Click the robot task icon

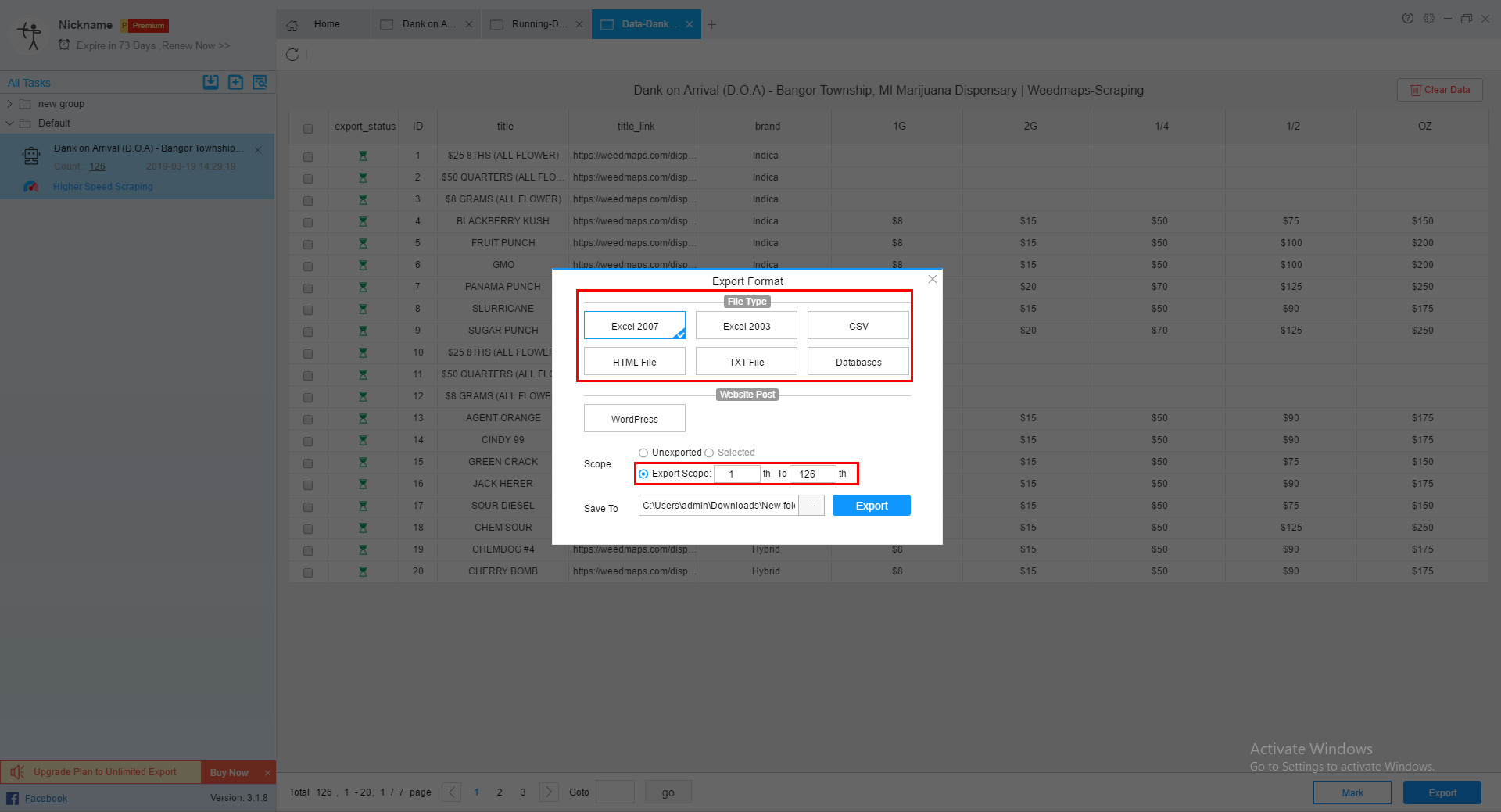(31, 156)
